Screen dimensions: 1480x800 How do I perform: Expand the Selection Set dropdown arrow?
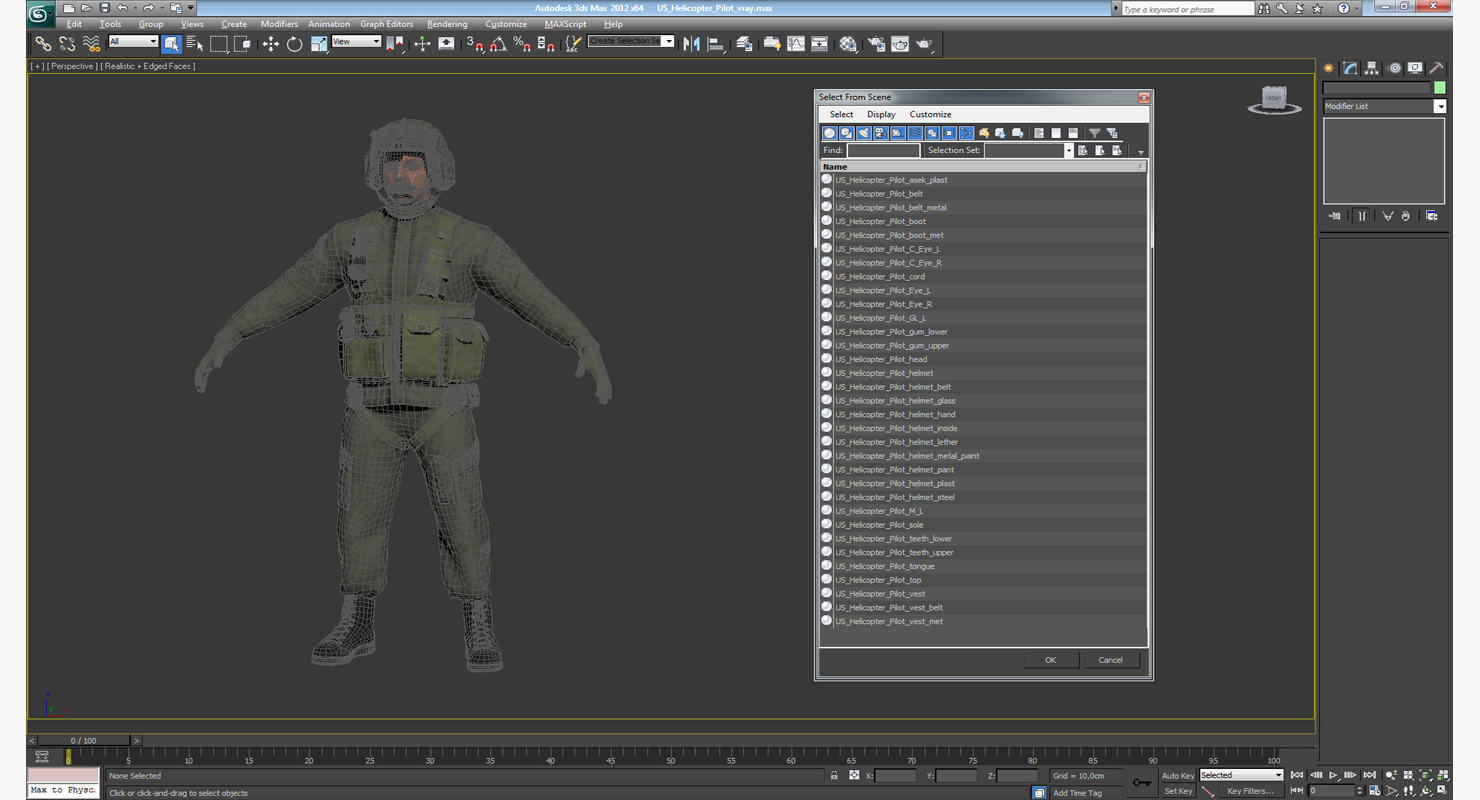click(x=1068, y=150)
